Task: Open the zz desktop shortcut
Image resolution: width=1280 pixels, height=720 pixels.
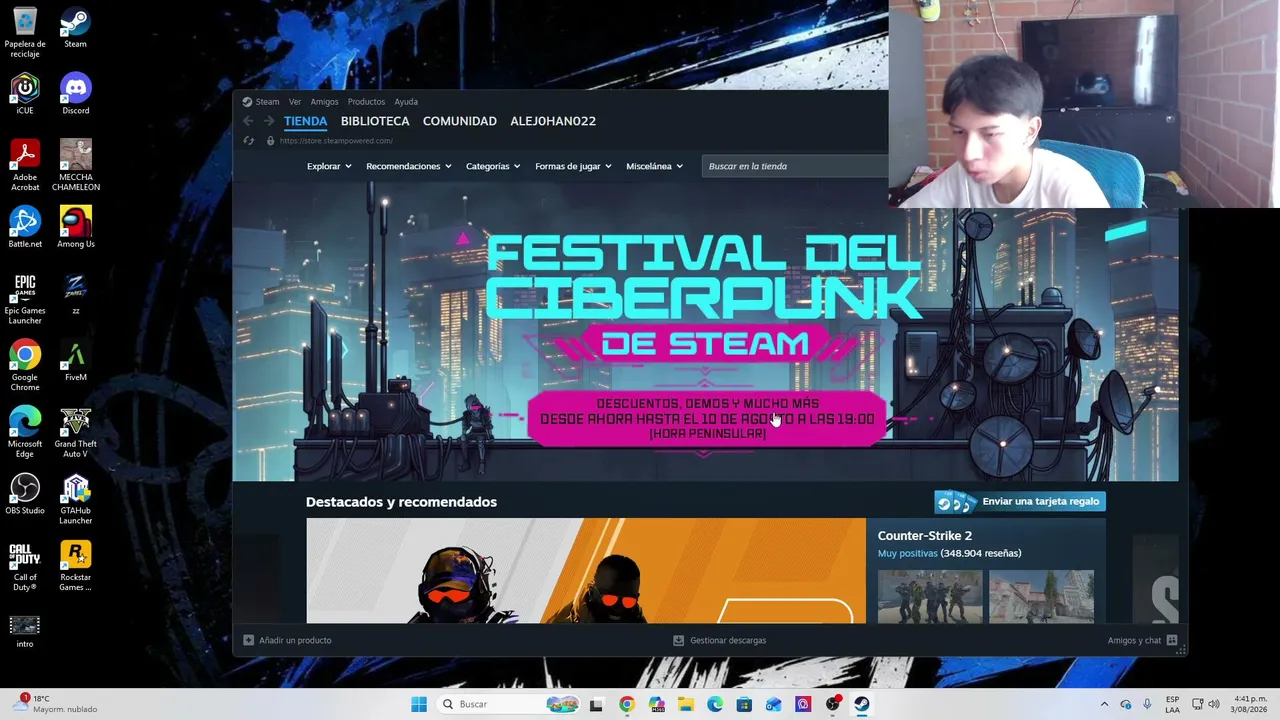Action: point(75,294)
